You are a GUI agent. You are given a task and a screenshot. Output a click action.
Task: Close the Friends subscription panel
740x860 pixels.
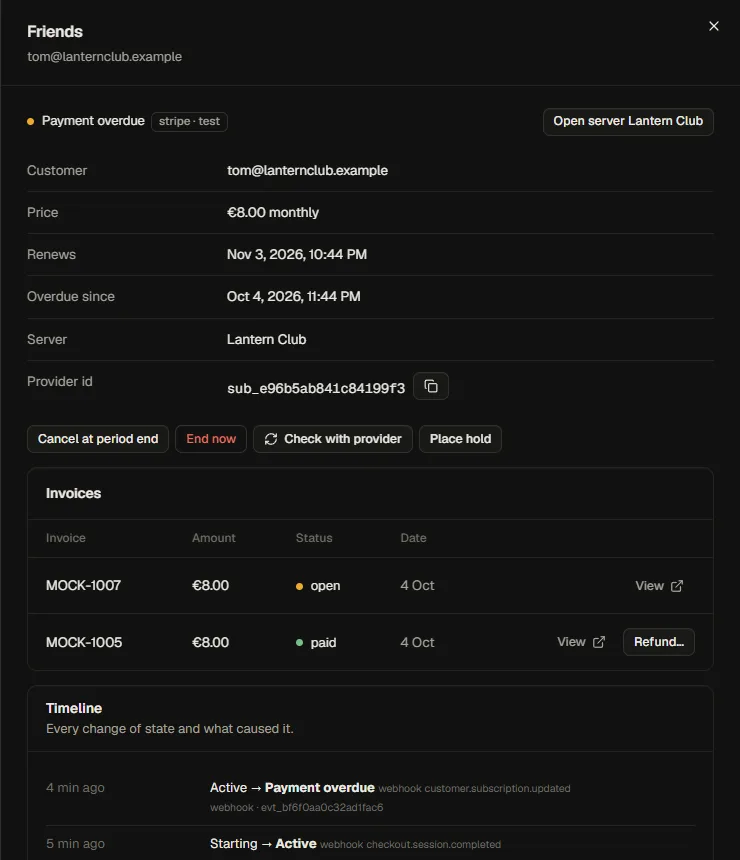713,26
